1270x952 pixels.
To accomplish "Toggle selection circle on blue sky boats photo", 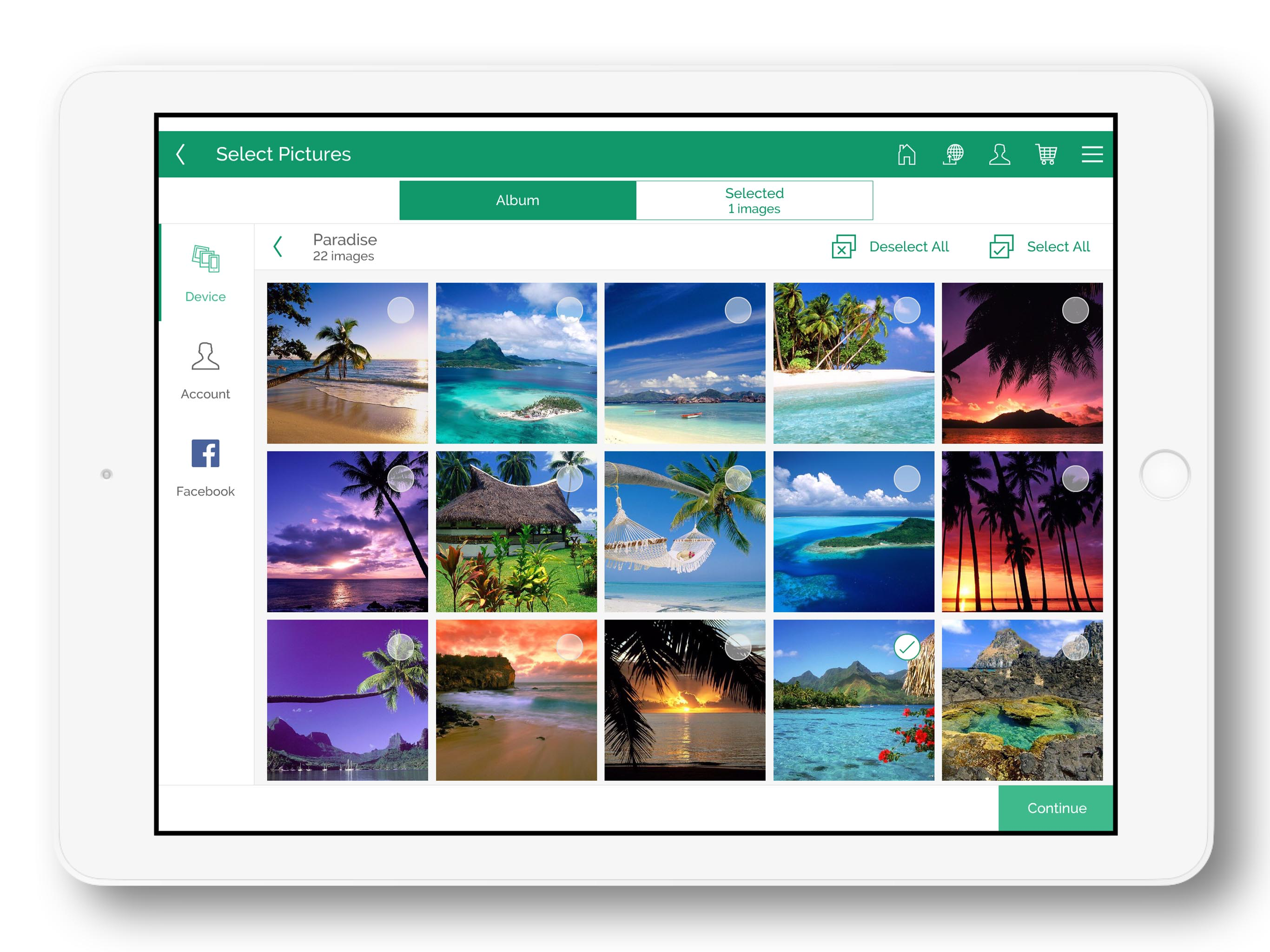I will [x=738, y=310].
